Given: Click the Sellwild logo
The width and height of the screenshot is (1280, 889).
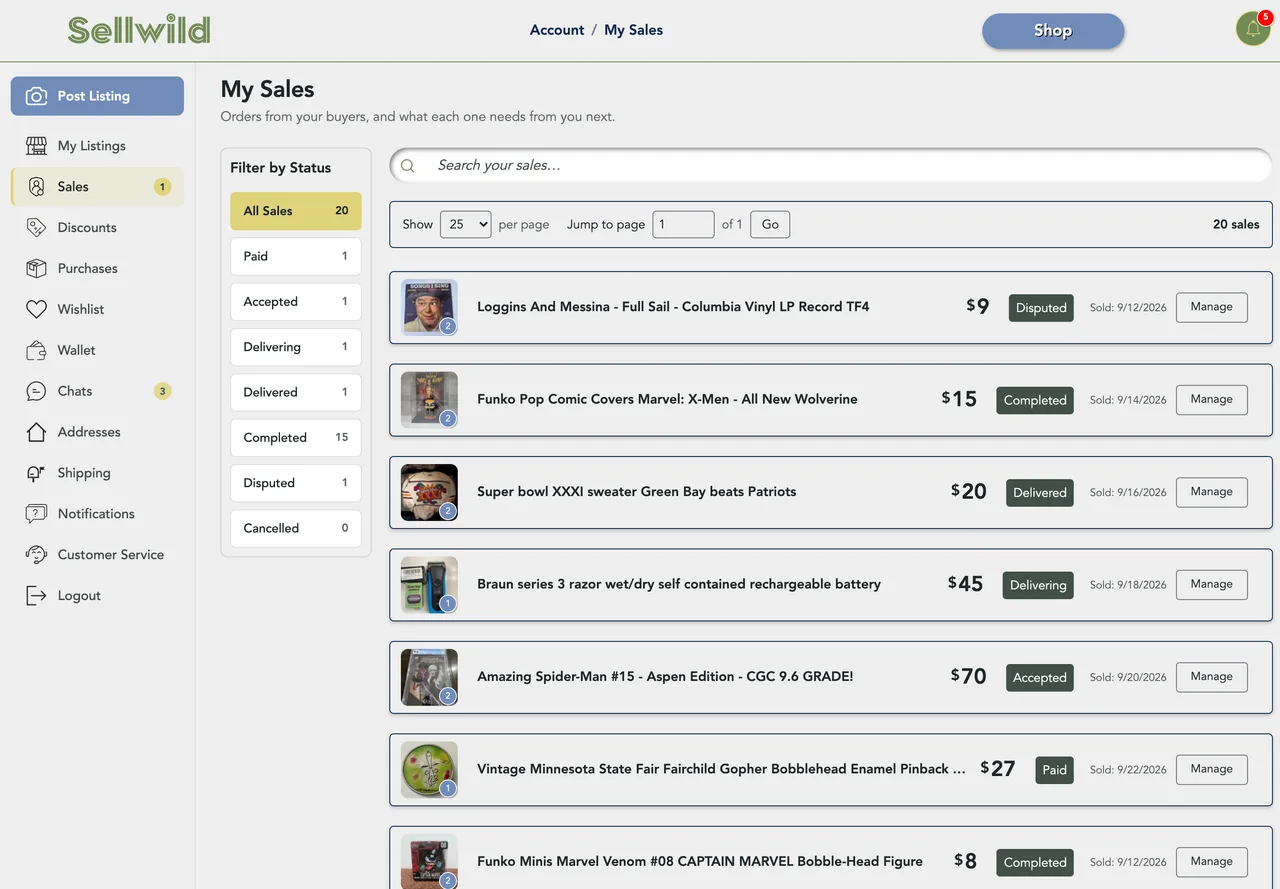Looking at the screenshot, I should click(139, 30).
